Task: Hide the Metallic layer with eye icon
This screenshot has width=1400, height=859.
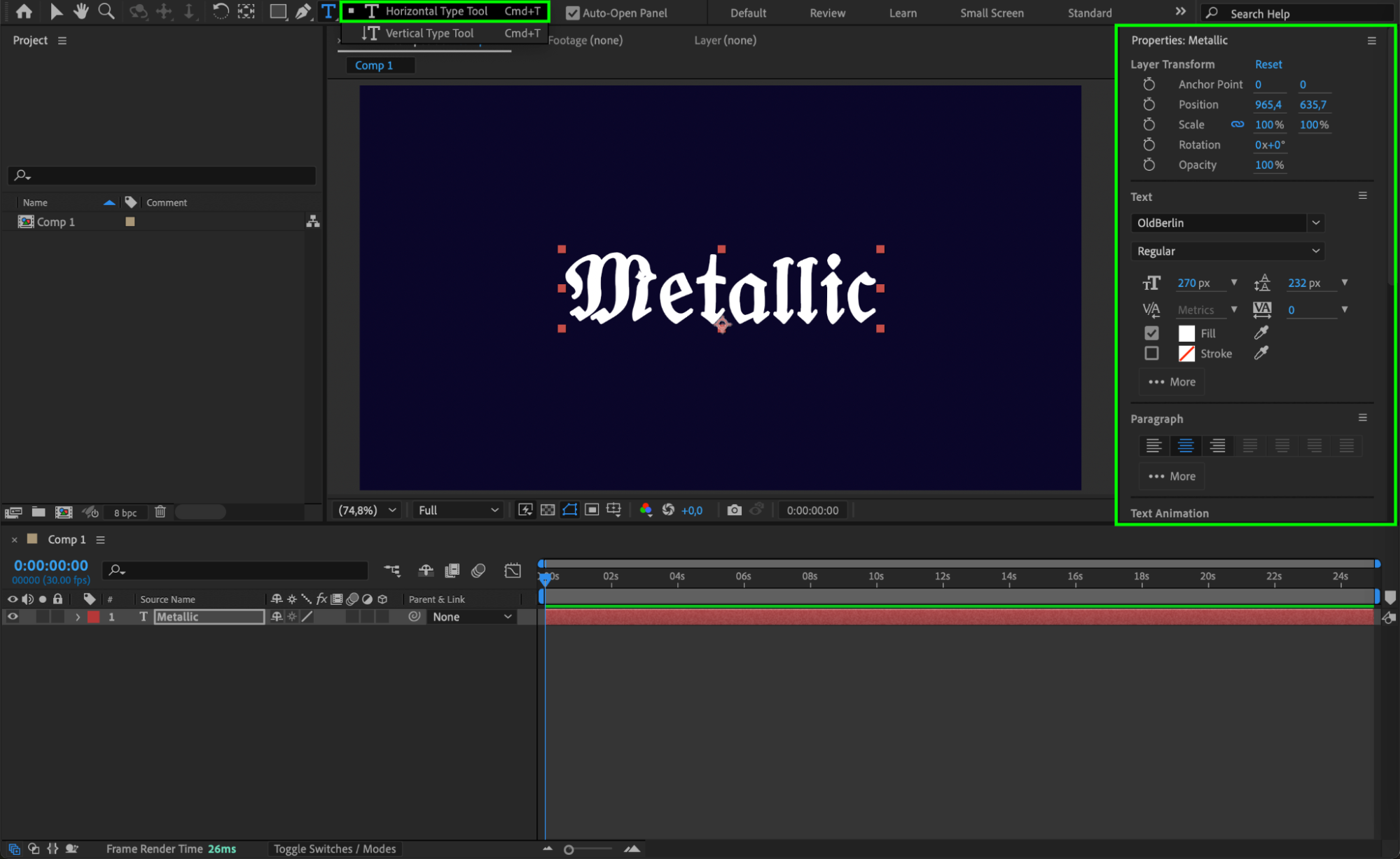Action: click(13, 617)
